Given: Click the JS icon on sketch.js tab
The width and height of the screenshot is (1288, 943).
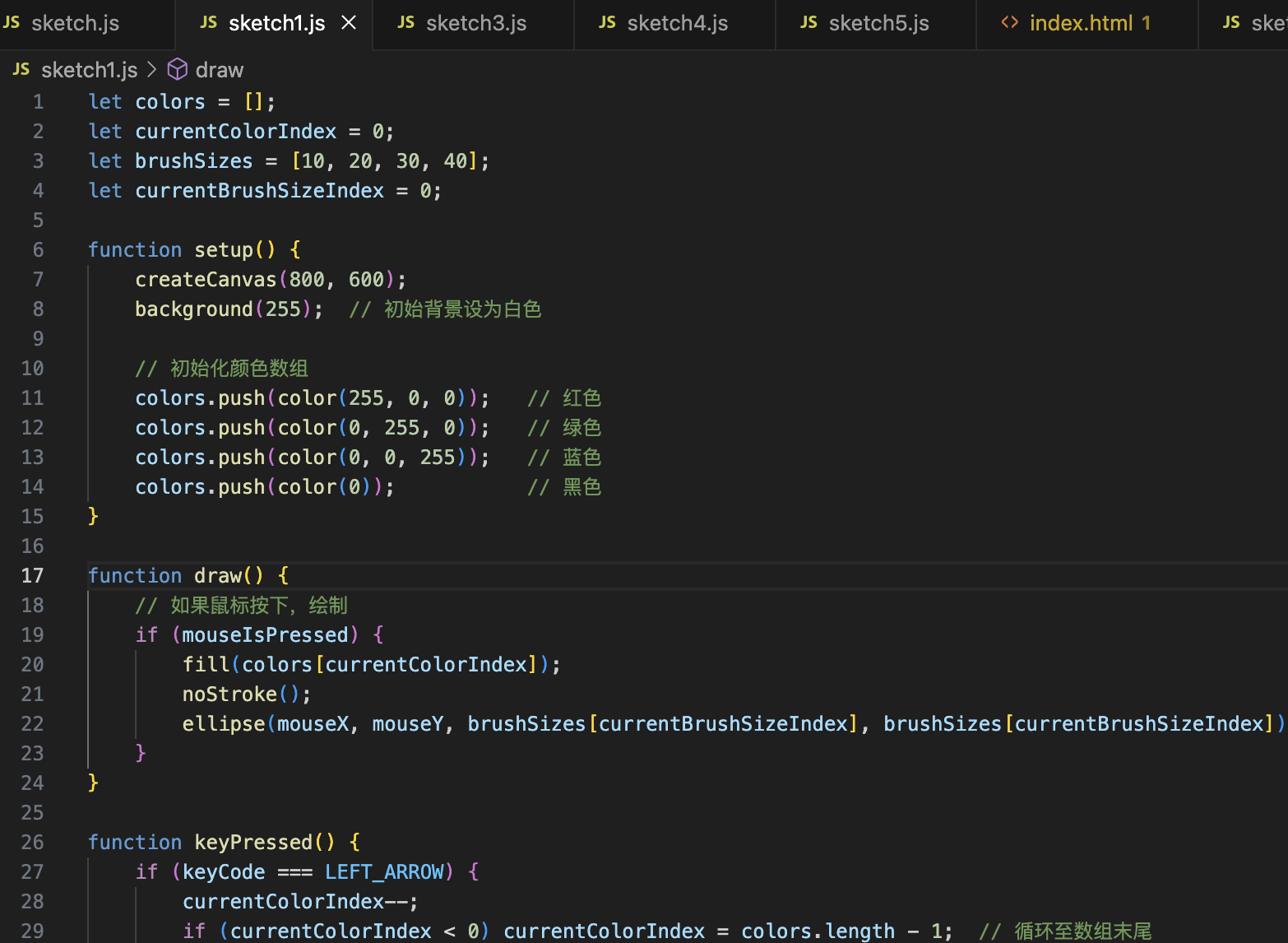Looking at the screenshot, I should [x=12, y=23].
